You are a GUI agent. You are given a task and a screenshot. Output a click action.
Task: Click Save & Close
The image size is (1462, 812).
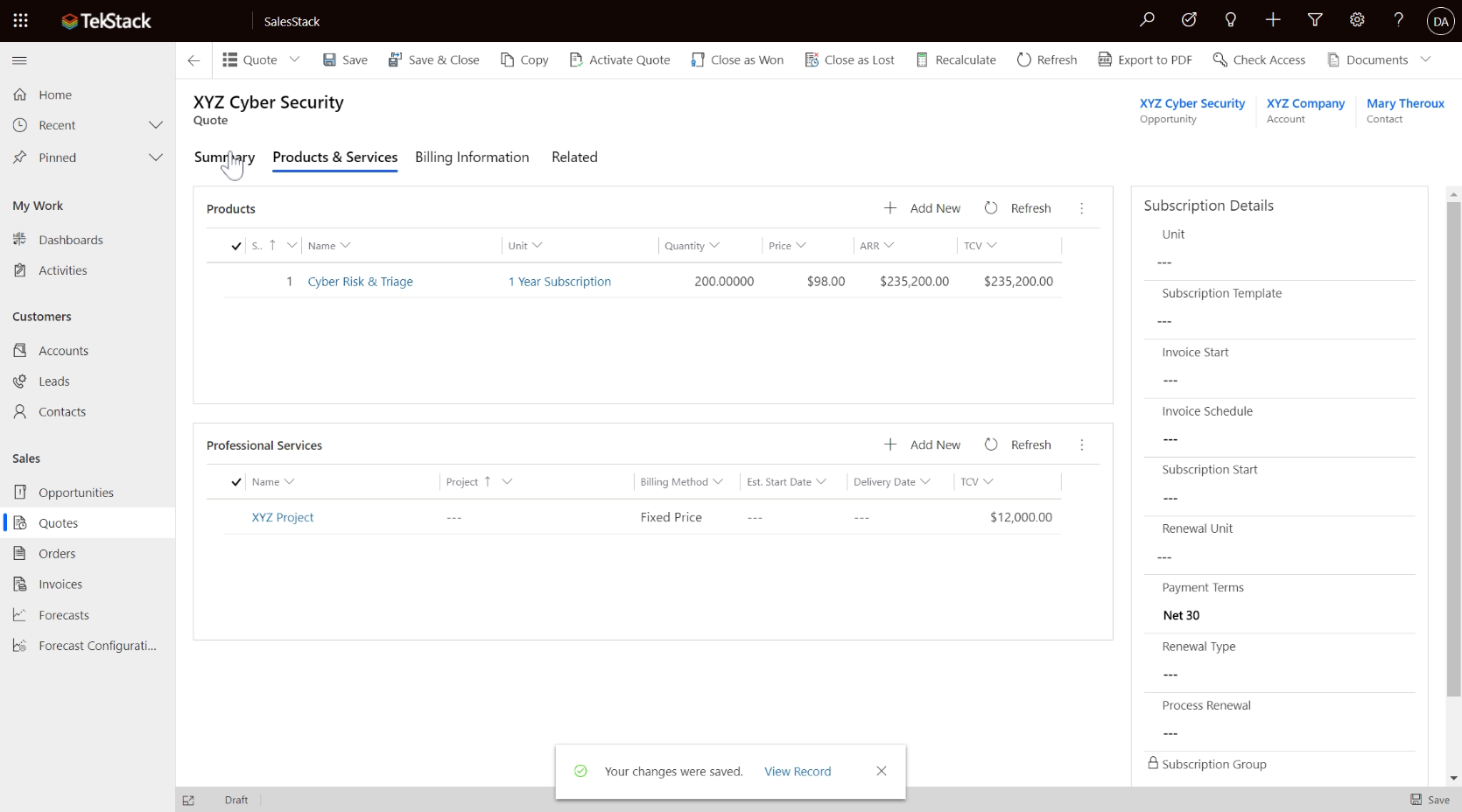click(433, 59)
